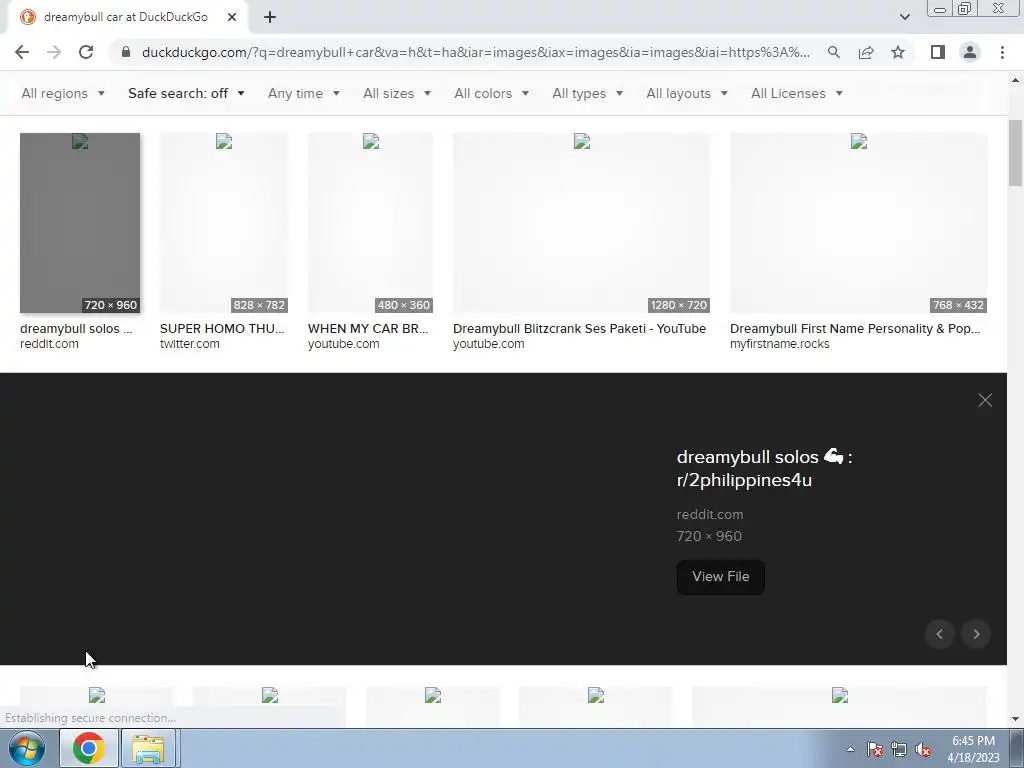Open the dreamybull solos r/2philippines4u title link
Screen dimensions: 1024x768
(764, 468)
